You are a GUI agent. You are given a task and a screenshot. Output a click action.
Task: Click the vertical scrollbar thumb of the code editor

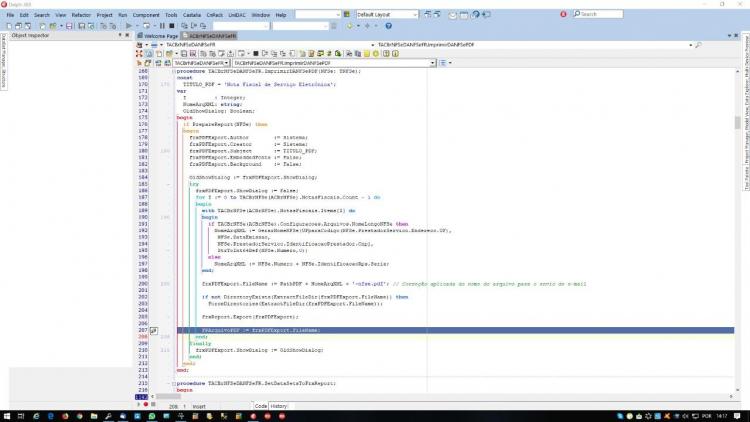738,122
